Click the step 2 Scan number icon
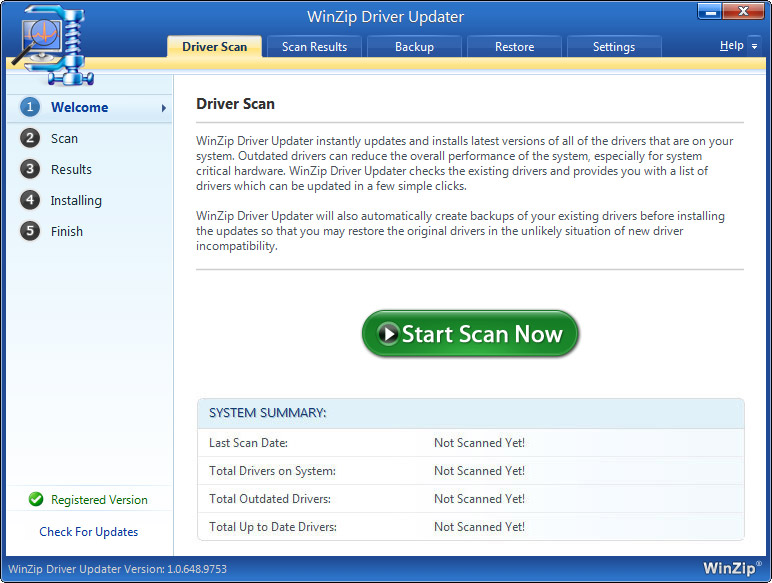The image size is (772, 583). (x=30, y=138)
